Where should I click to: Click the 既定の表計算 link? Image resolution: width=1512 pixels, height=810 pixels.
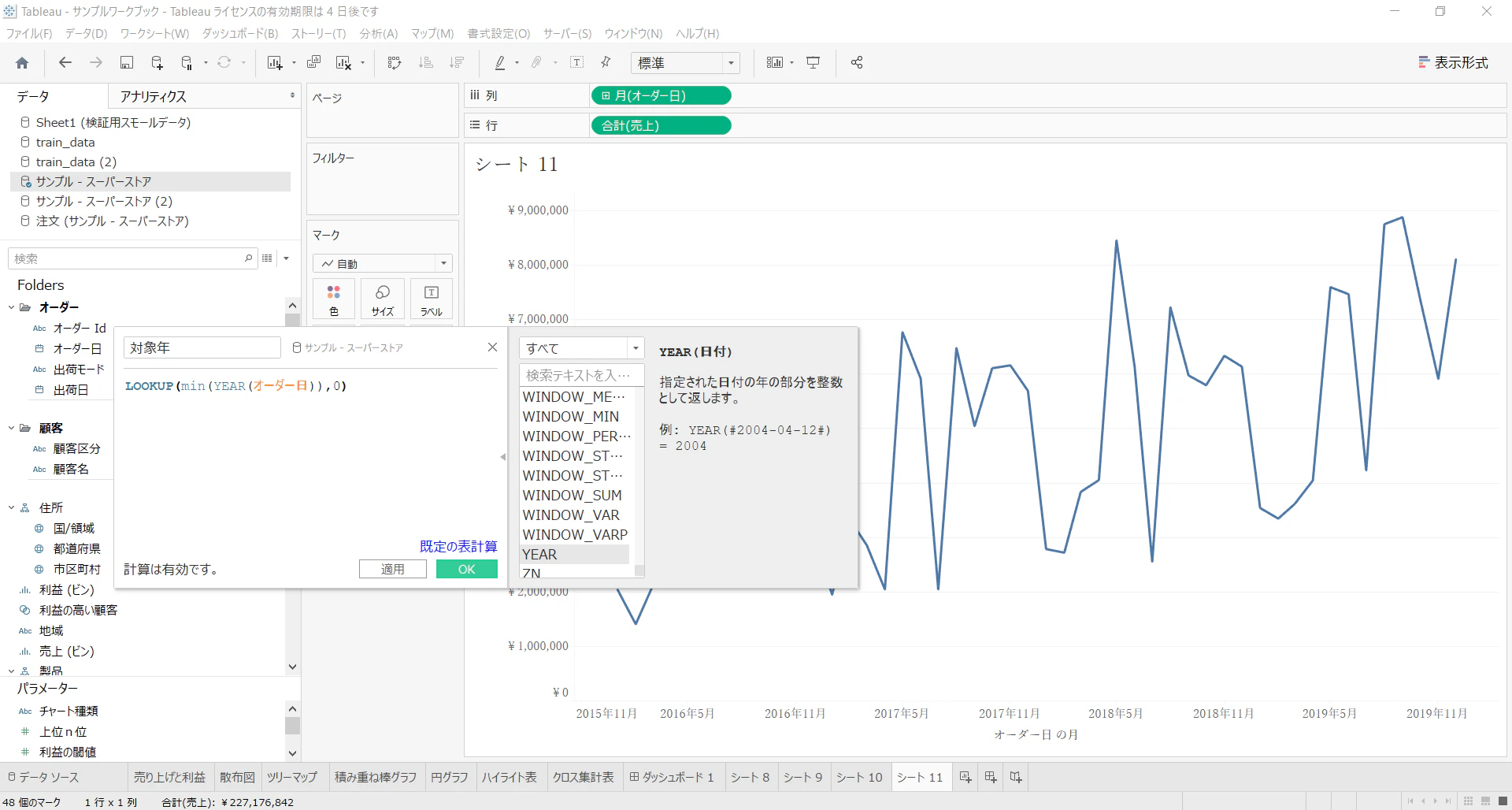click(458, 547)
